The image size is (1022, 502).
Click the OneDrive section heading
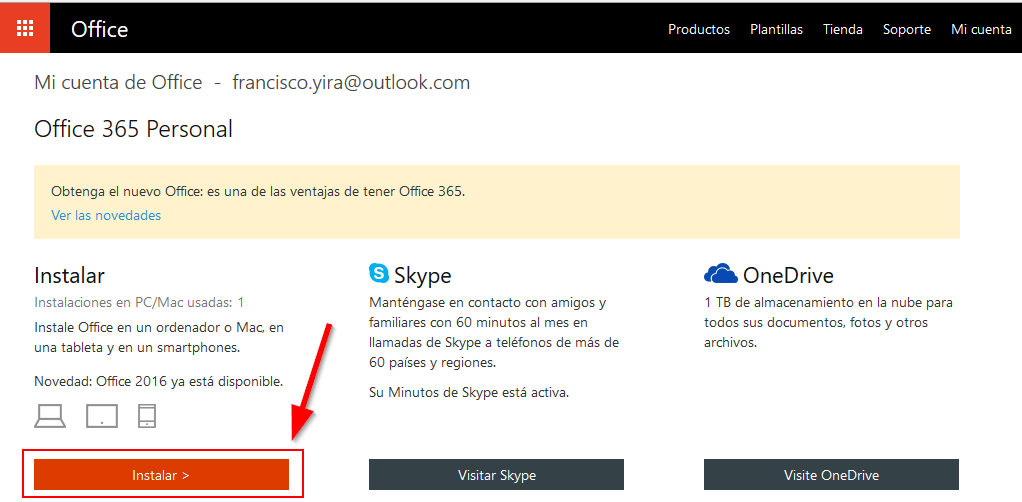click(x=788, y=275)
